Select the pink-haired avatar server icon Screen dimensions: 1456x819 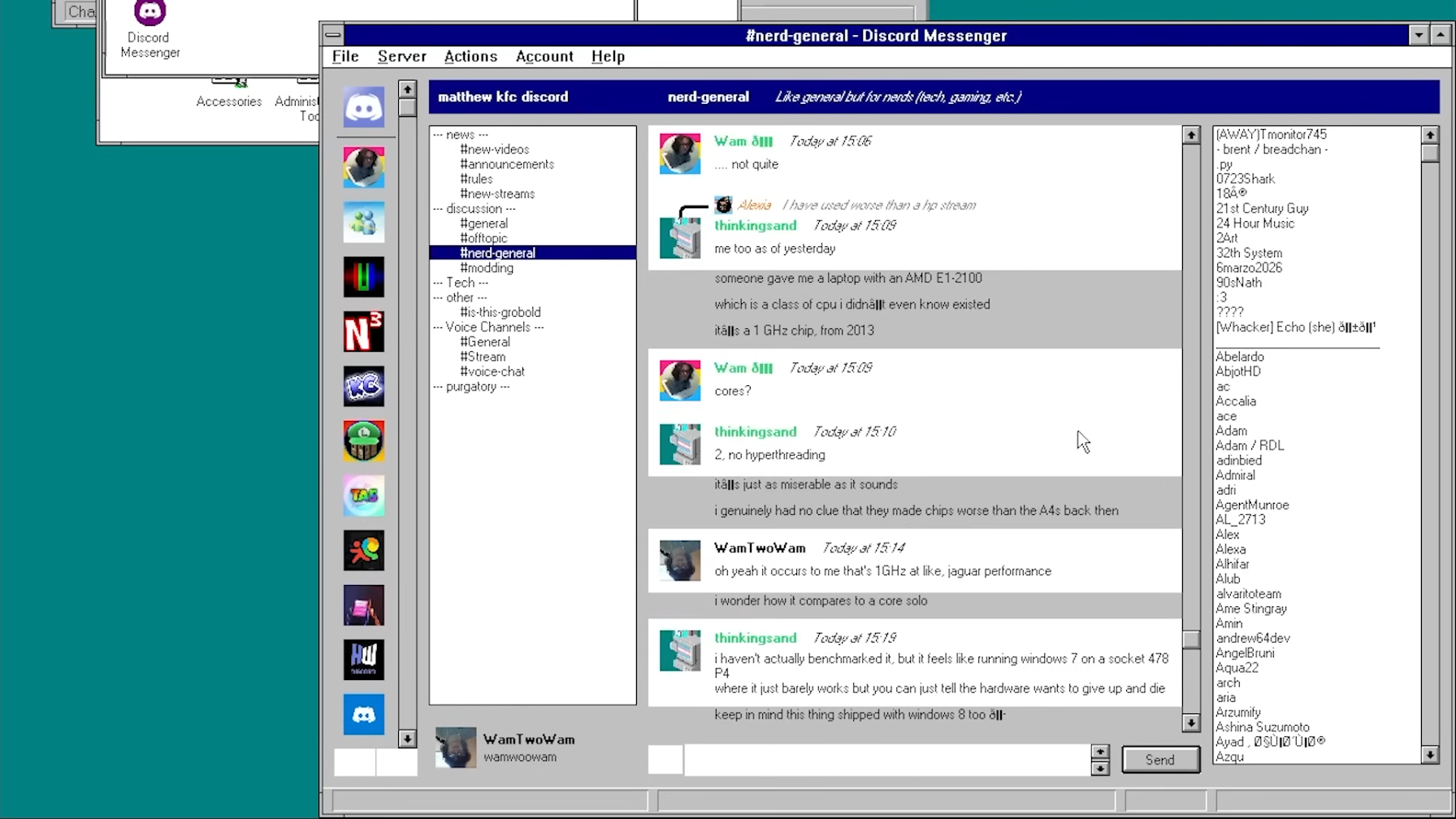tap(363, 167)
